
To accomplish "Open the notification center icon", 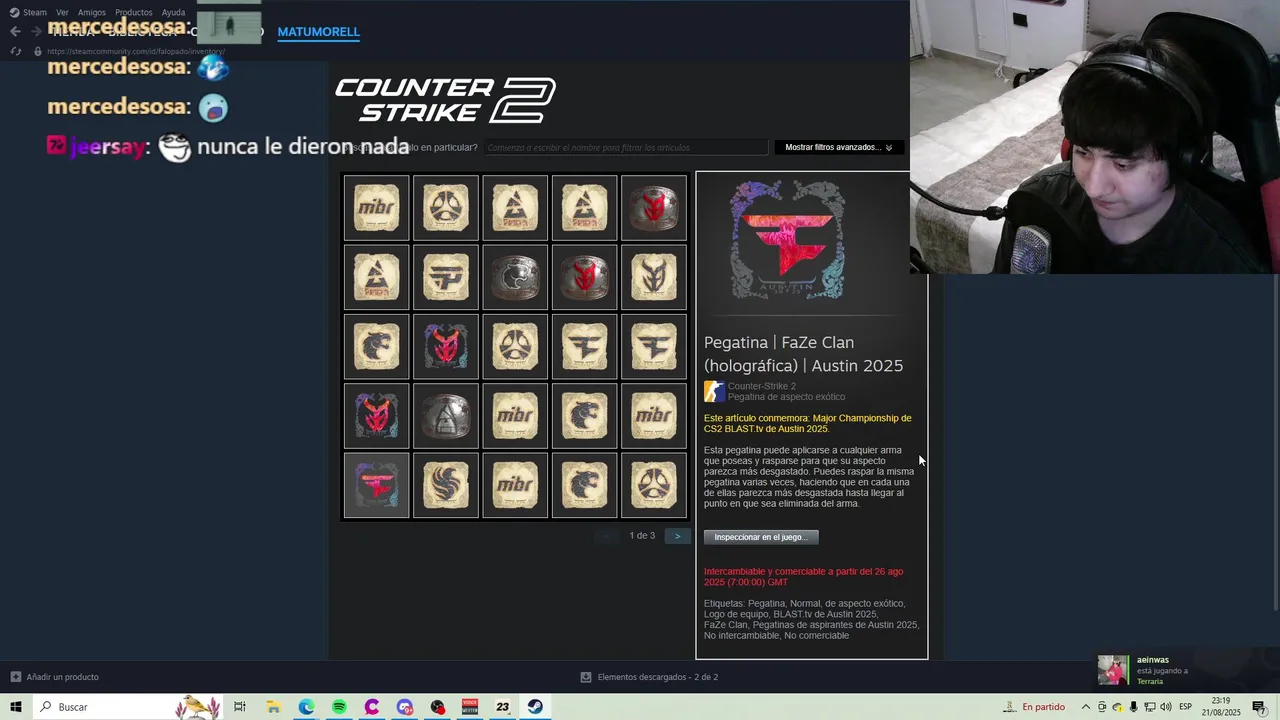I will 1259,707.
